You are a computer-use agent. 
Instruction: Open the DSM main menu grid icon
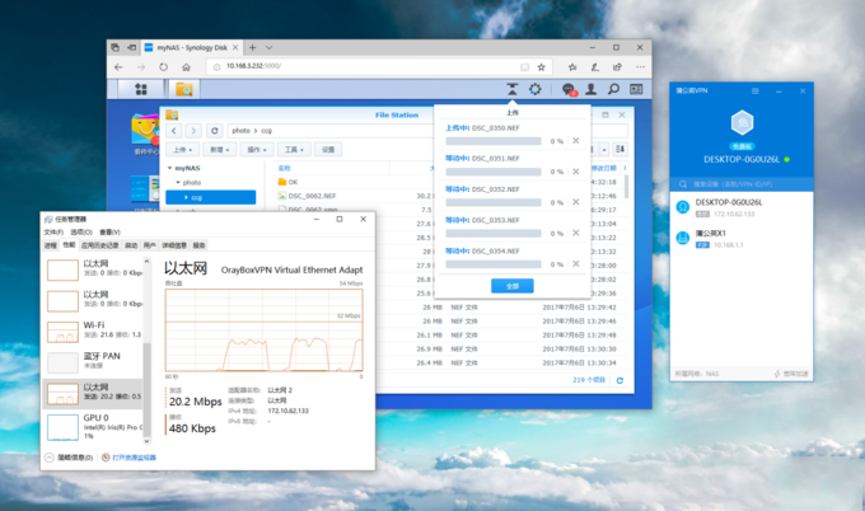coord(141,89)
